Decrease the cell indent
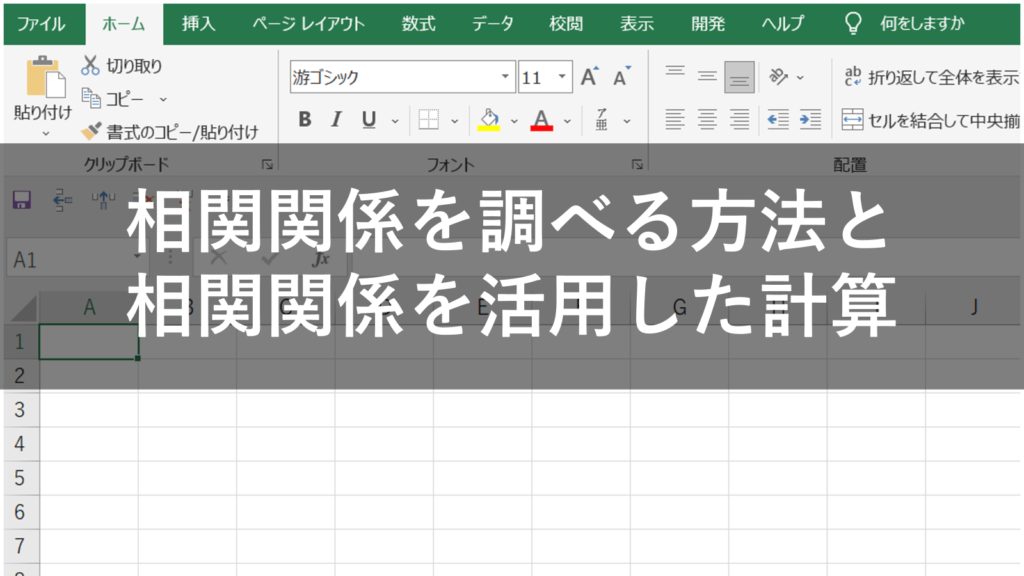The width and height of the screenshot is (1024, 576). tap(778, 120)
